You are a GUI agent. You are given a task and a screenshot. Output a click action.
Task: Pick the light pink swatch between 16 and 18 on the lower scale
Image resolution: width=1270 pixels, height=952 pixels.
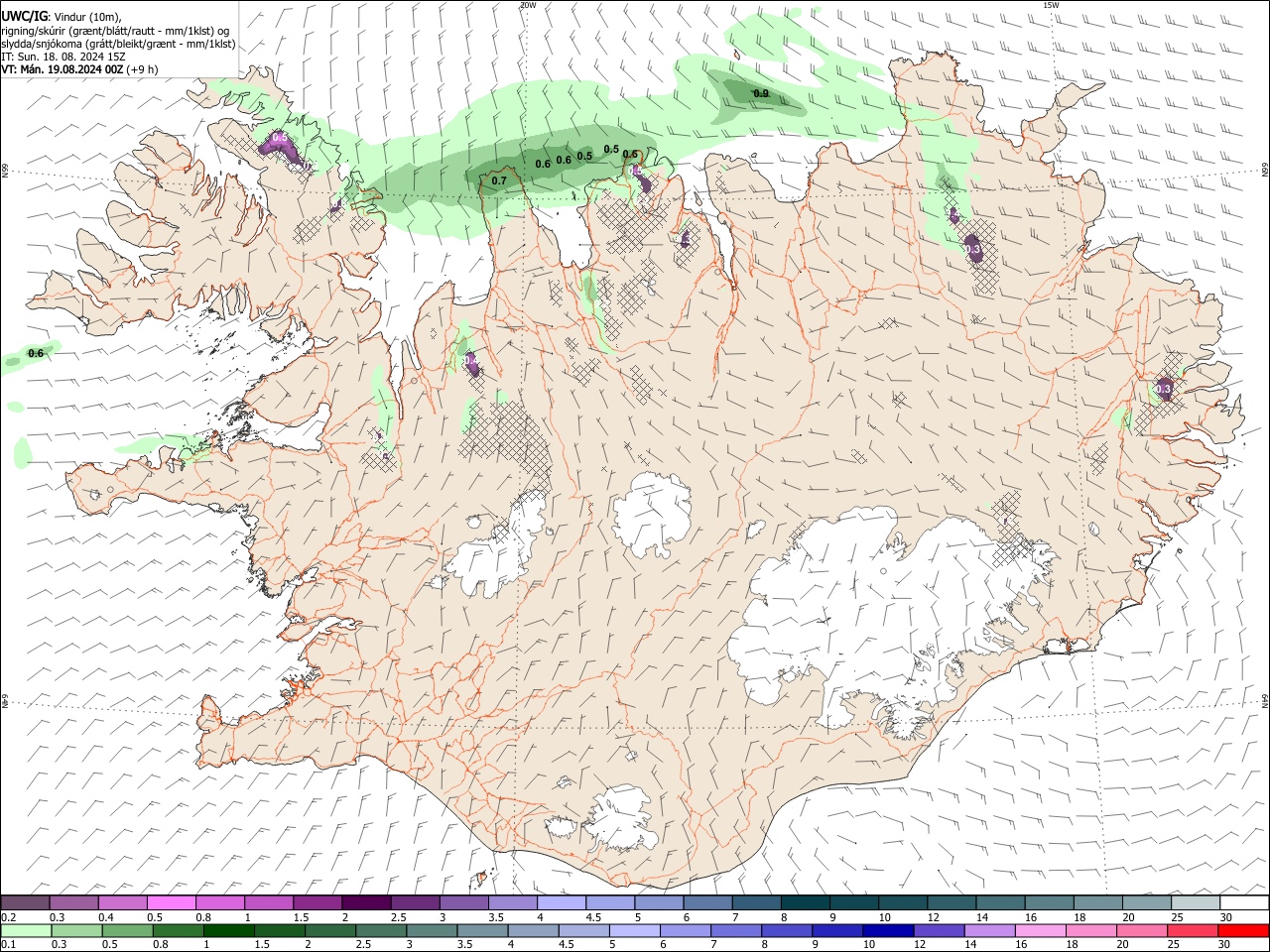(1041, 930)
